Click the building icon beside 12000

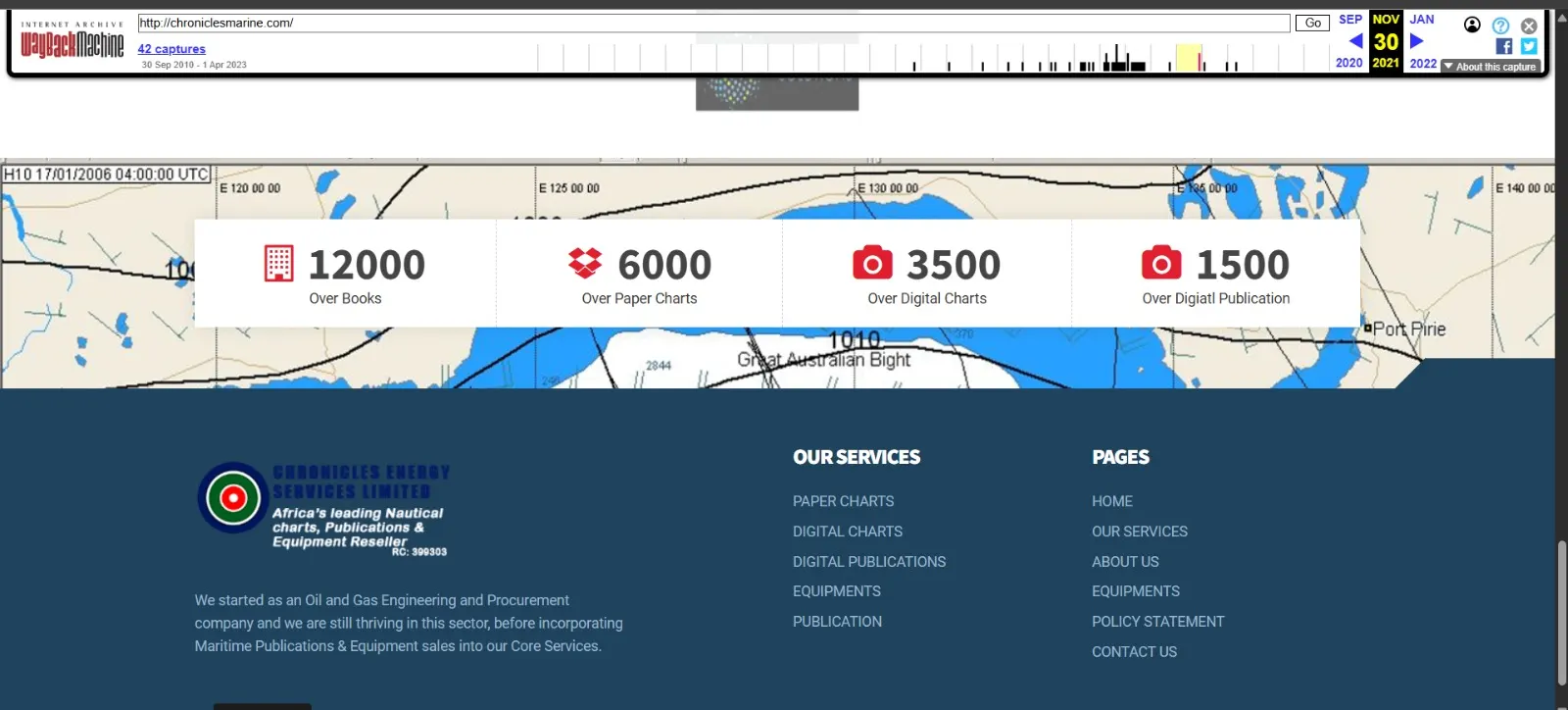(x=279, y=264)
